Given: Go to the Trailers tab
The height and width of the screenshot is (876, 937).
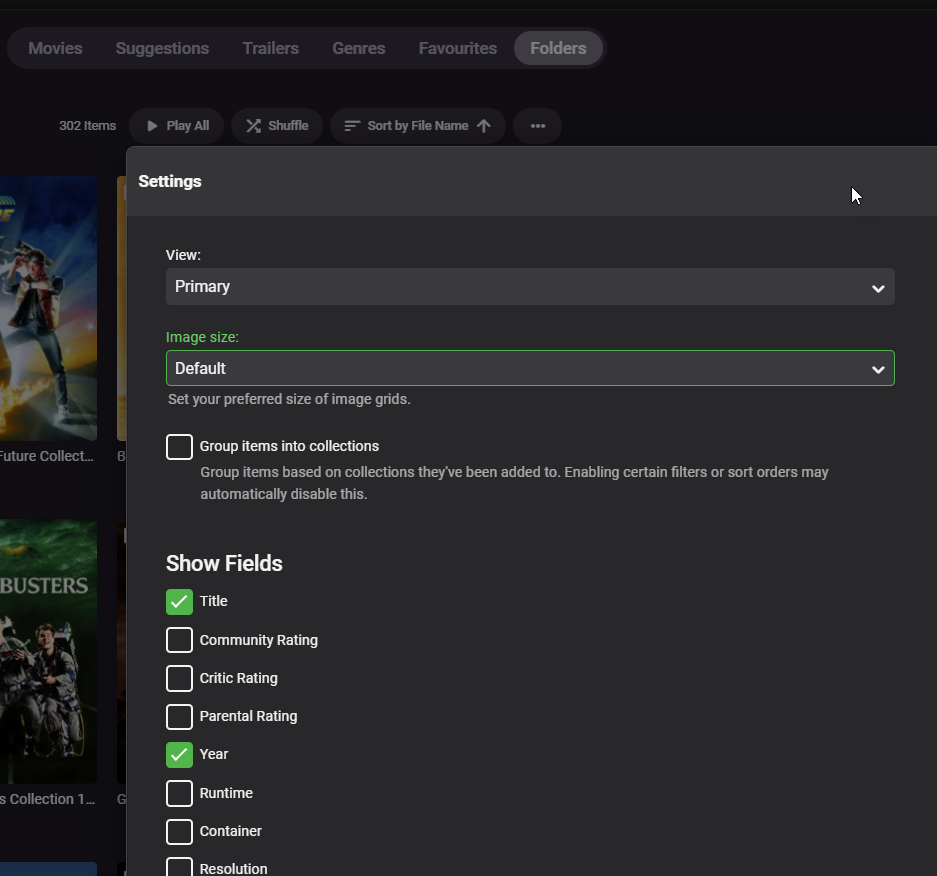Looking at the screenshot, I should pos(270,48).
